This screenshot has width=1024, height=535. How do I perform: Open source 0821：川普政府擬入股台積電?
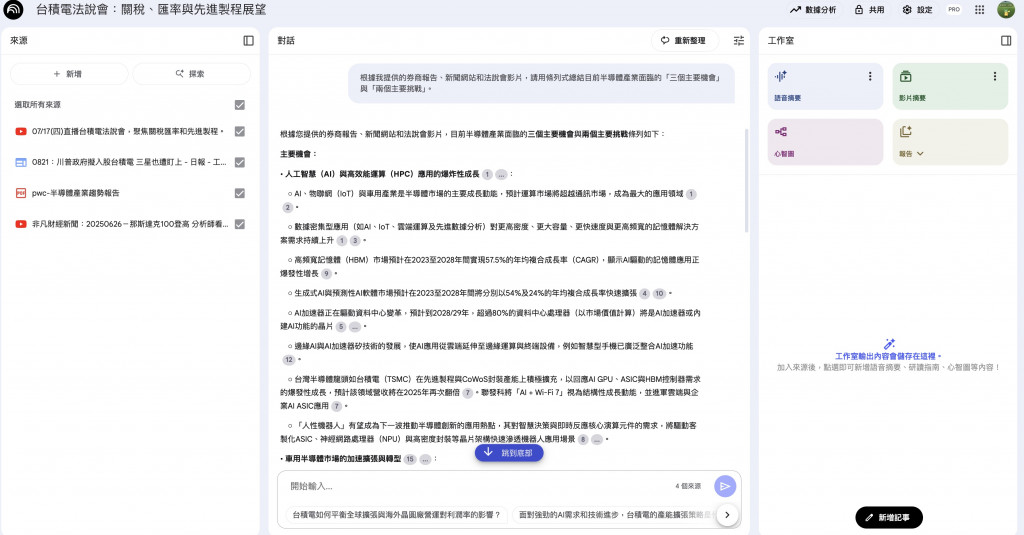coord(129,162)
